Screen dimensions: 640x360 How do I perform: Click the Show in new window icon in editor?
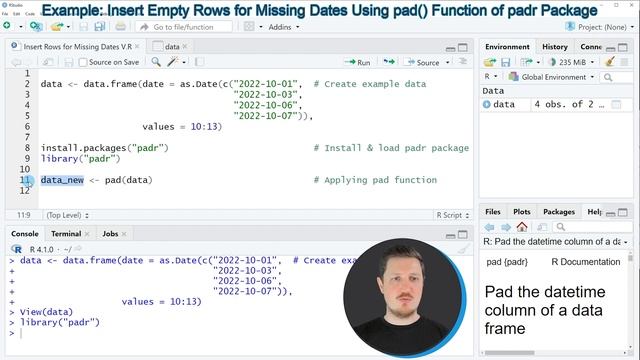[x=48, y=62]
